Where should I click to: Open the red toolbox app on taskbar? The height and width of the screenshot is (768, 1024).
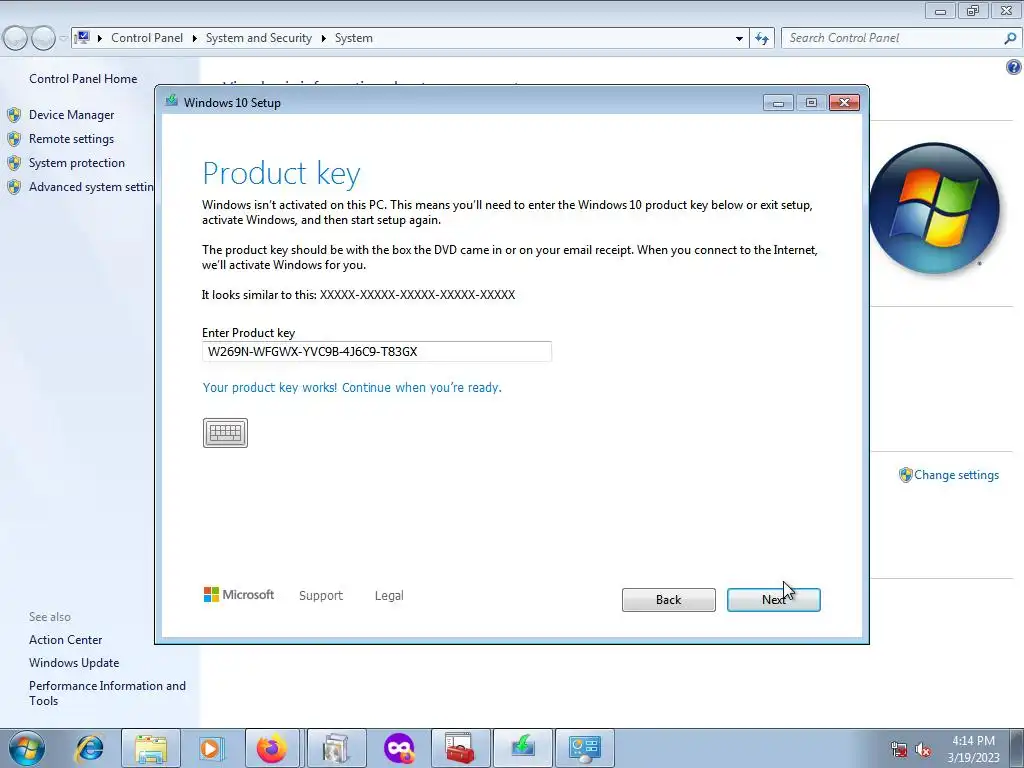tap(460, 748)
